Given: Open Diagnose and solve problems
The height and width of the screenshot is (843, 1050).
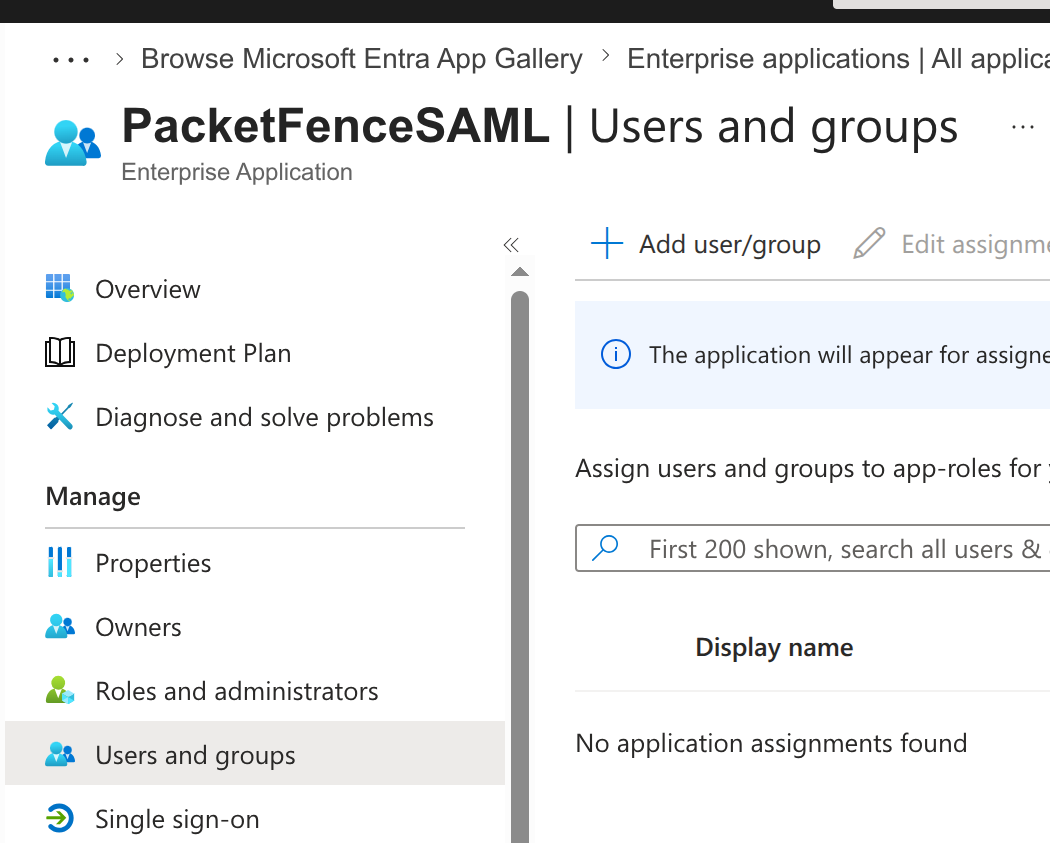Looking at the screenshot, I should 254,417.
